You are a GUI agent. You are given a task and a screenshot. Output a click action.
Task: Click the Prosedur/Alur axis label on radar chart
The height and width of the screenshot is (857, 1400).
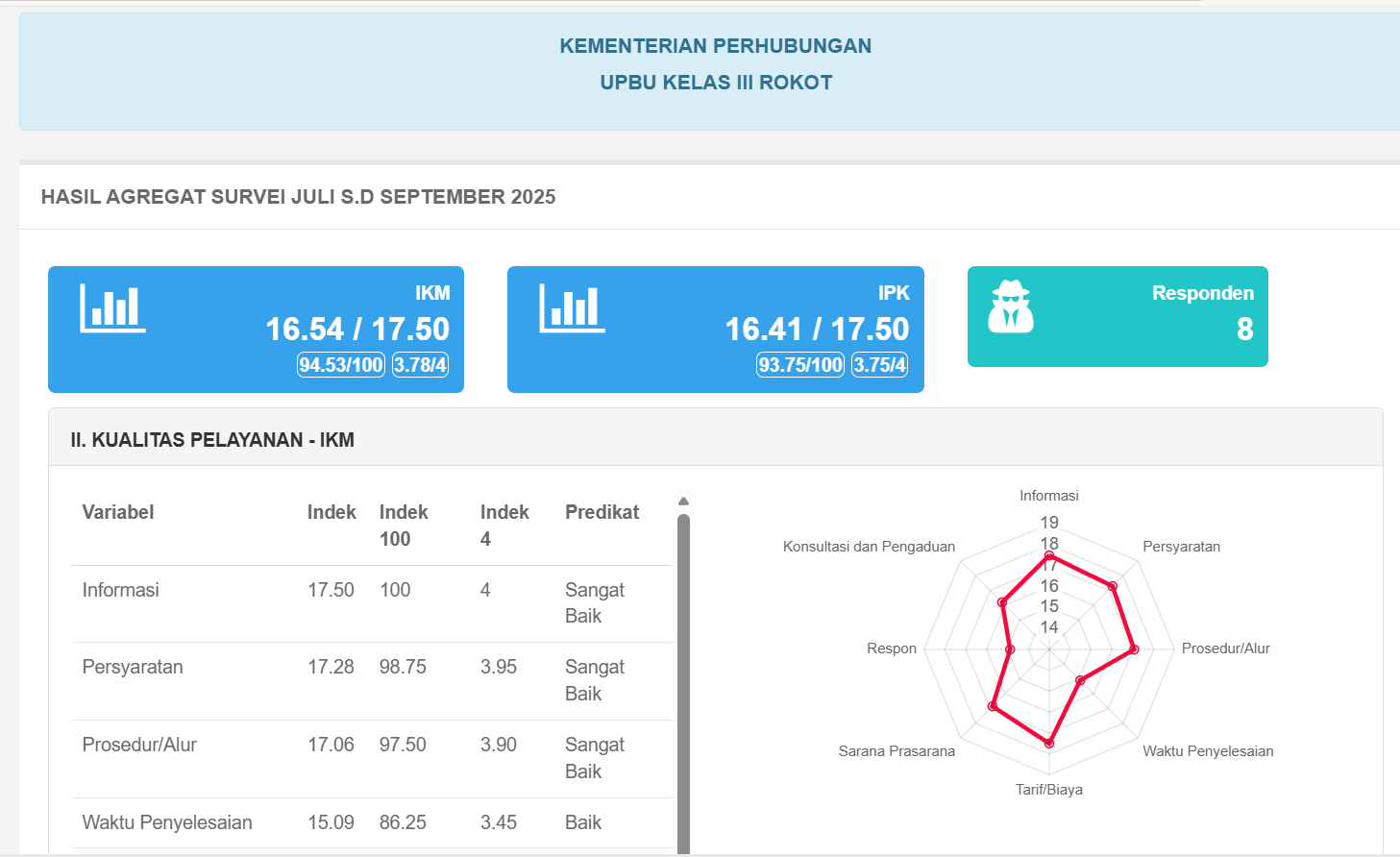click(x=1226, y=649)
